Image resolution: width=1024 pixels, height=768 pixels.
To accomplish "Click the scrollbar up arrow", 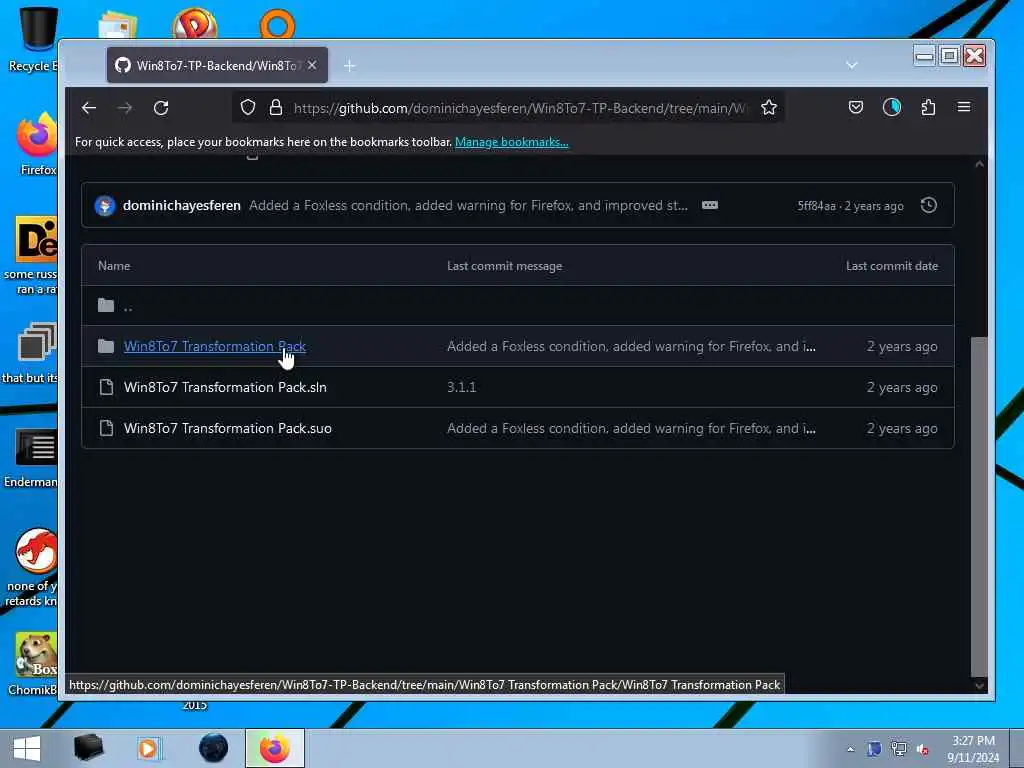I will (979, 164).
